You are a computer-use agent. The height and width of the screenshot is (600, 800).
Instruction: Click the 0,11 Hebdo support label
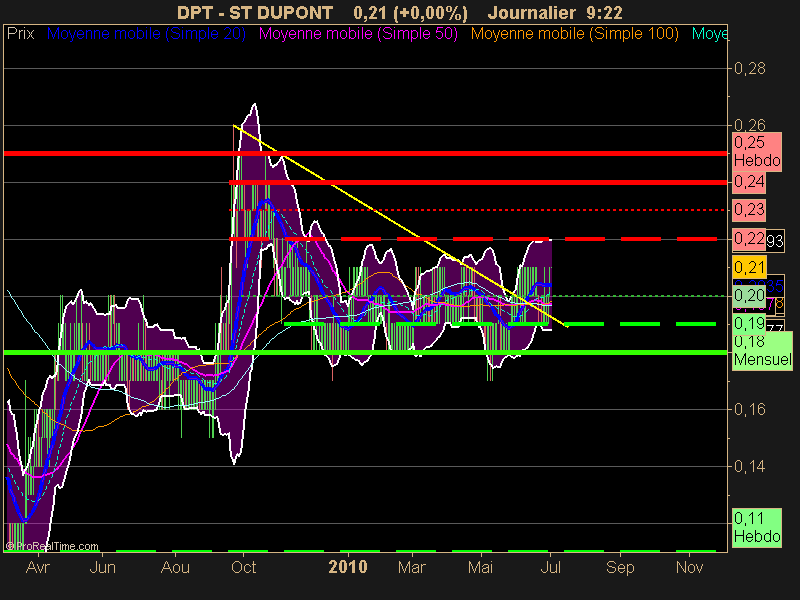pos(757,528)
